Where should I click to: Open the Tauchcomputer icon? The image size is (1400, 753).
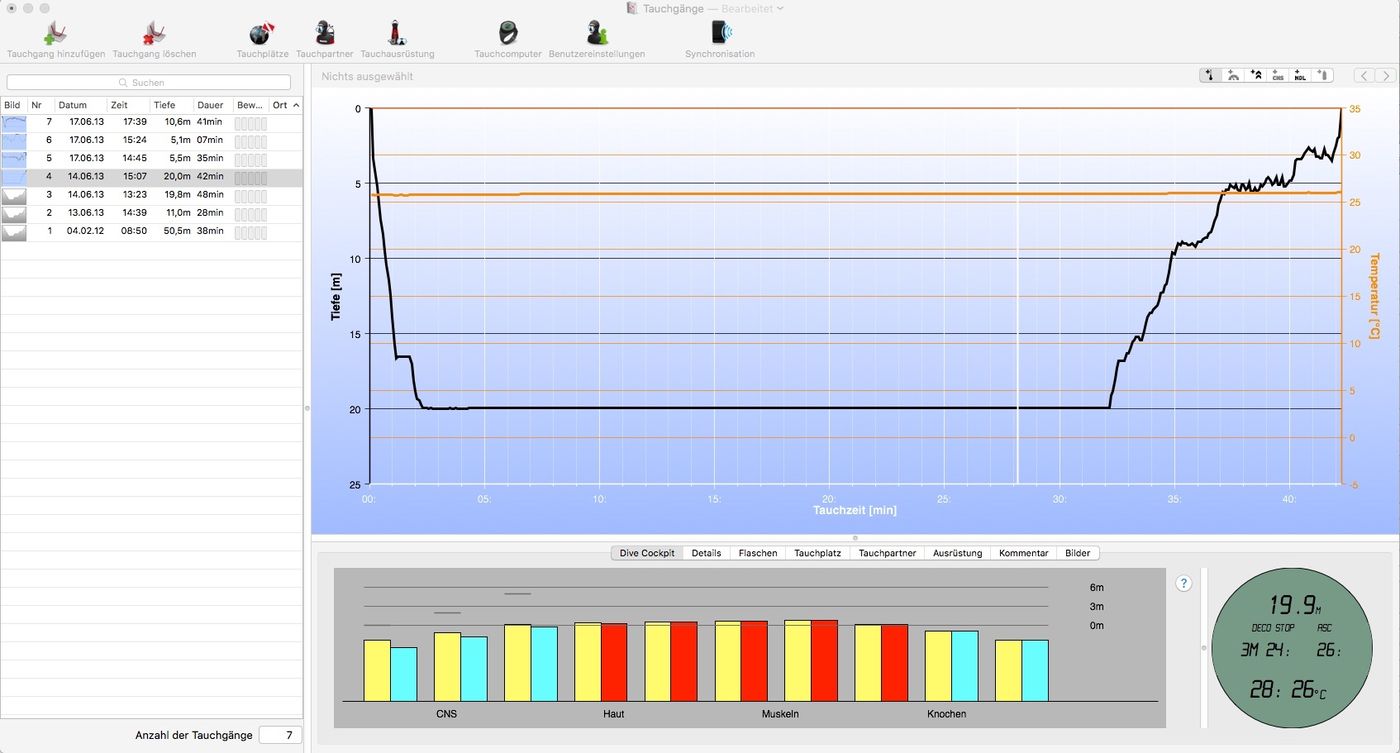507,34
